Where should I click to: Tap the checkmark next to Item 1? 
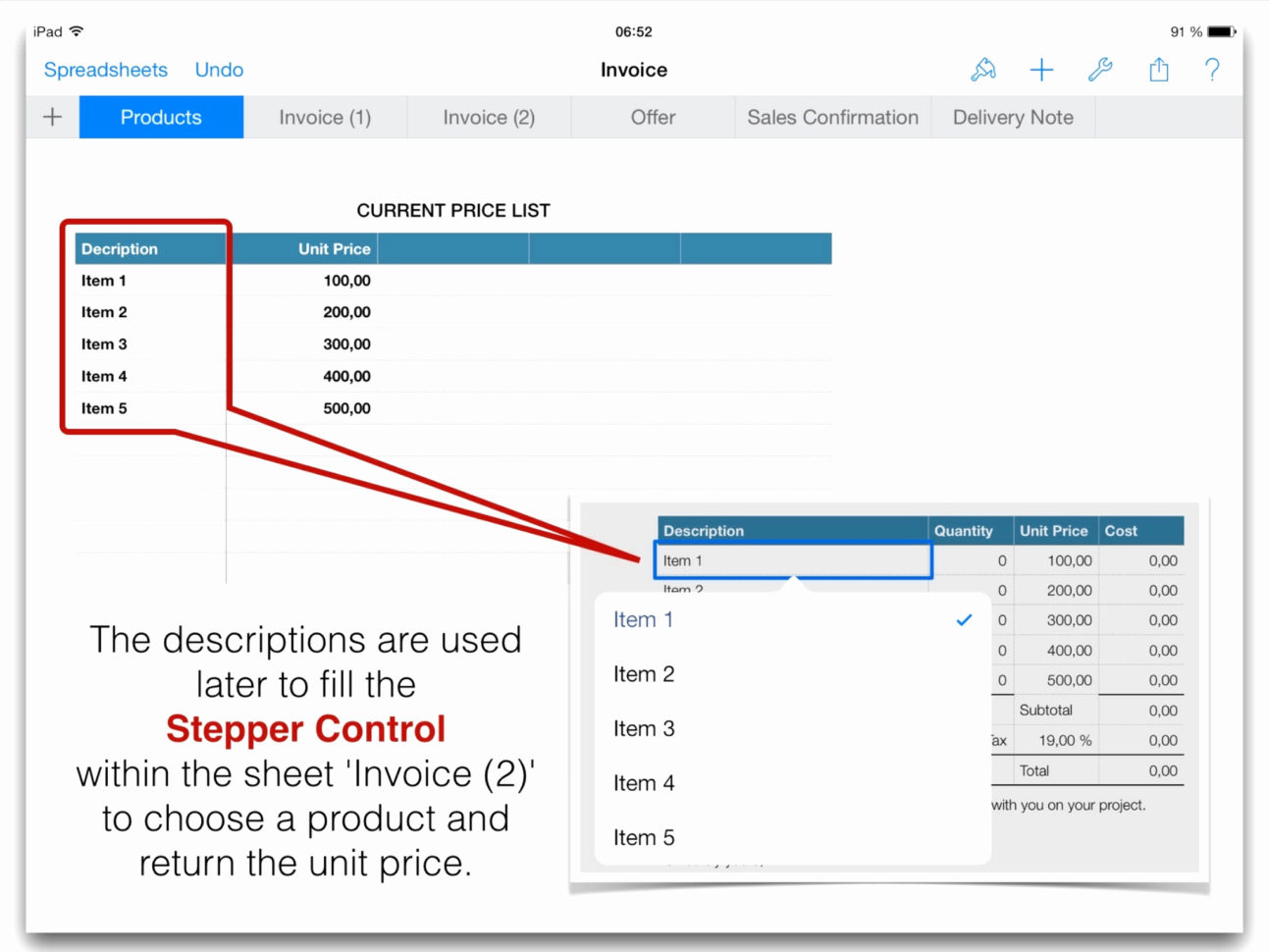964,619
